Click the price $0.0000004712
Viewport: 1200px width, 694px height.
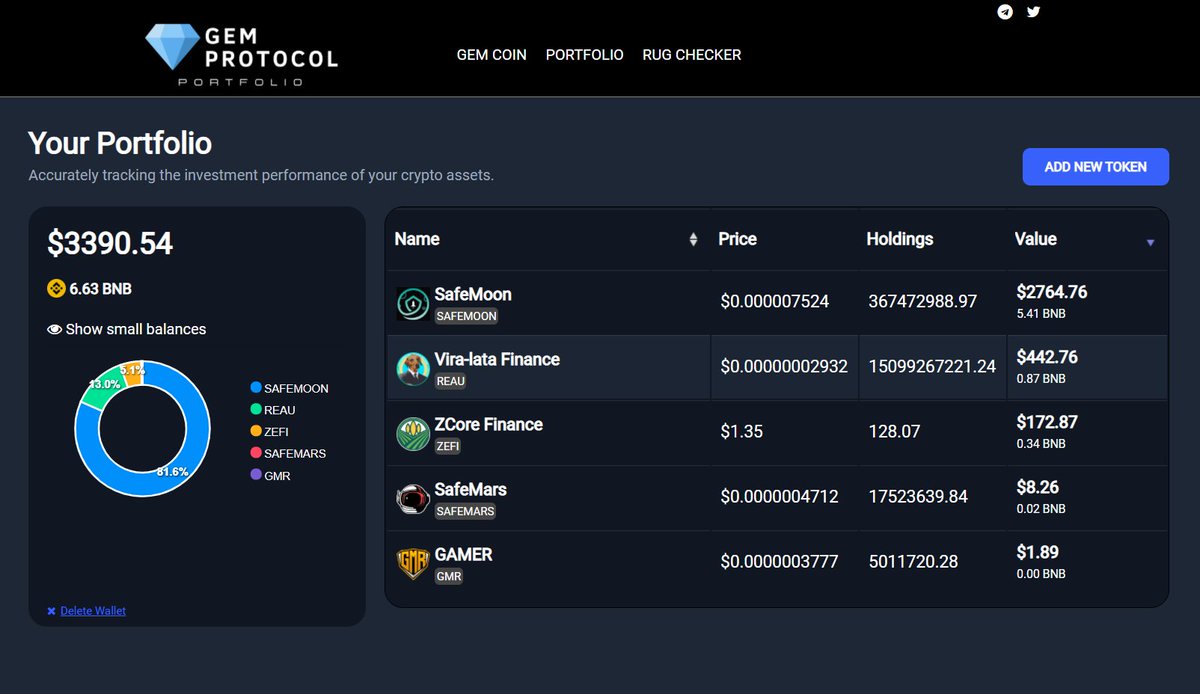pos(779,496)
